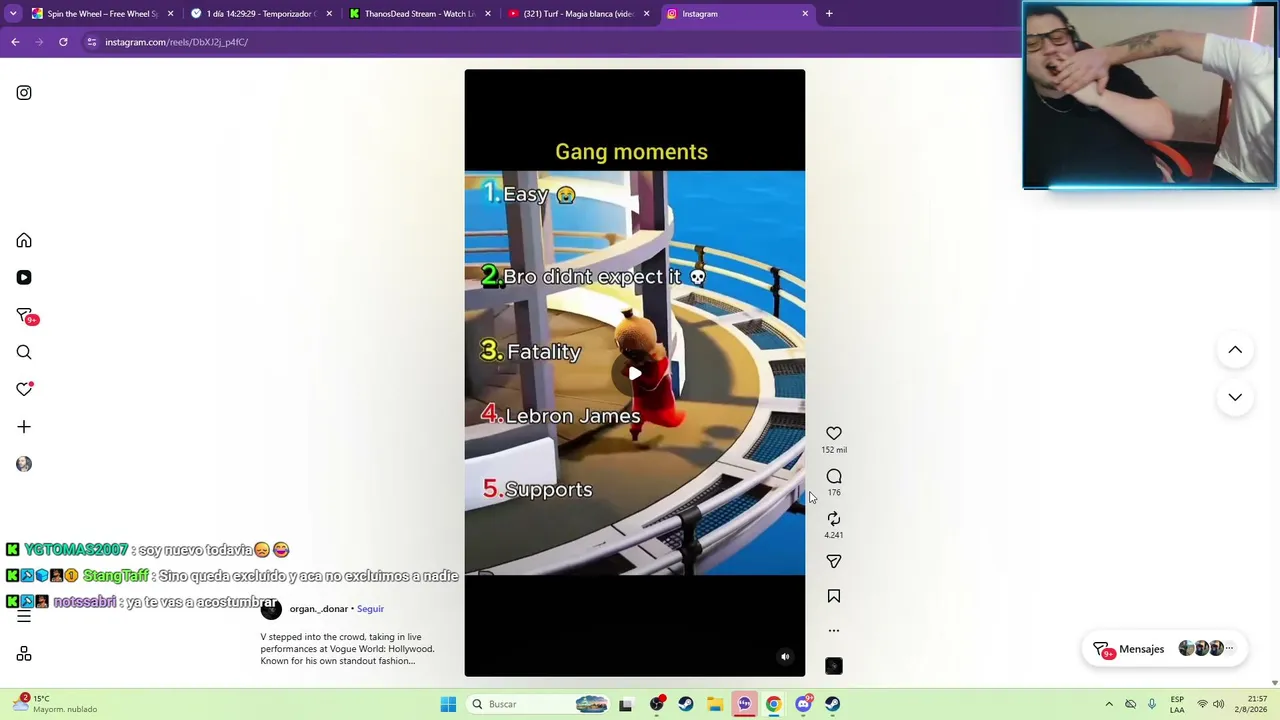The height and width of the screenshot is (720, 1280).
Task: Follow organ._.donar with Seguir link
Action: [x=370, y=609]
